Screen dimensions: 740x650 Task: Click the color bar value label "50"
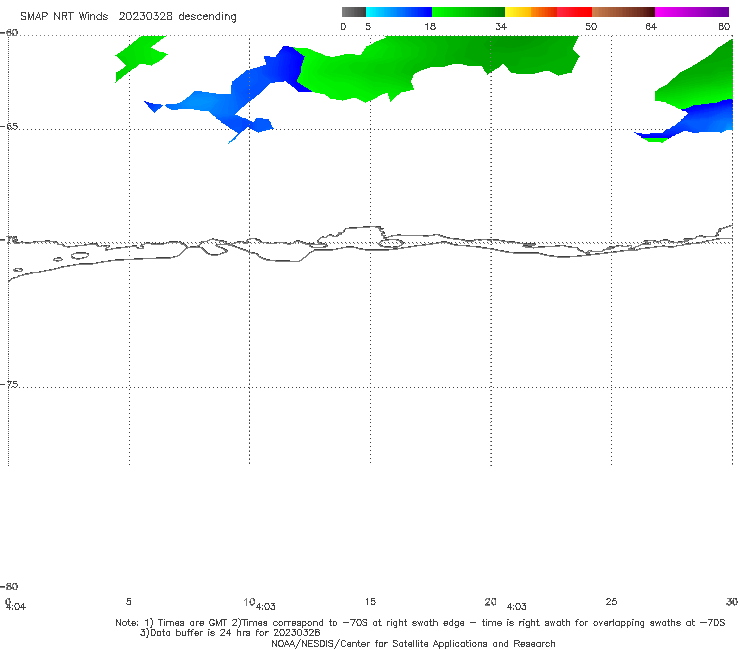(591, 26)
